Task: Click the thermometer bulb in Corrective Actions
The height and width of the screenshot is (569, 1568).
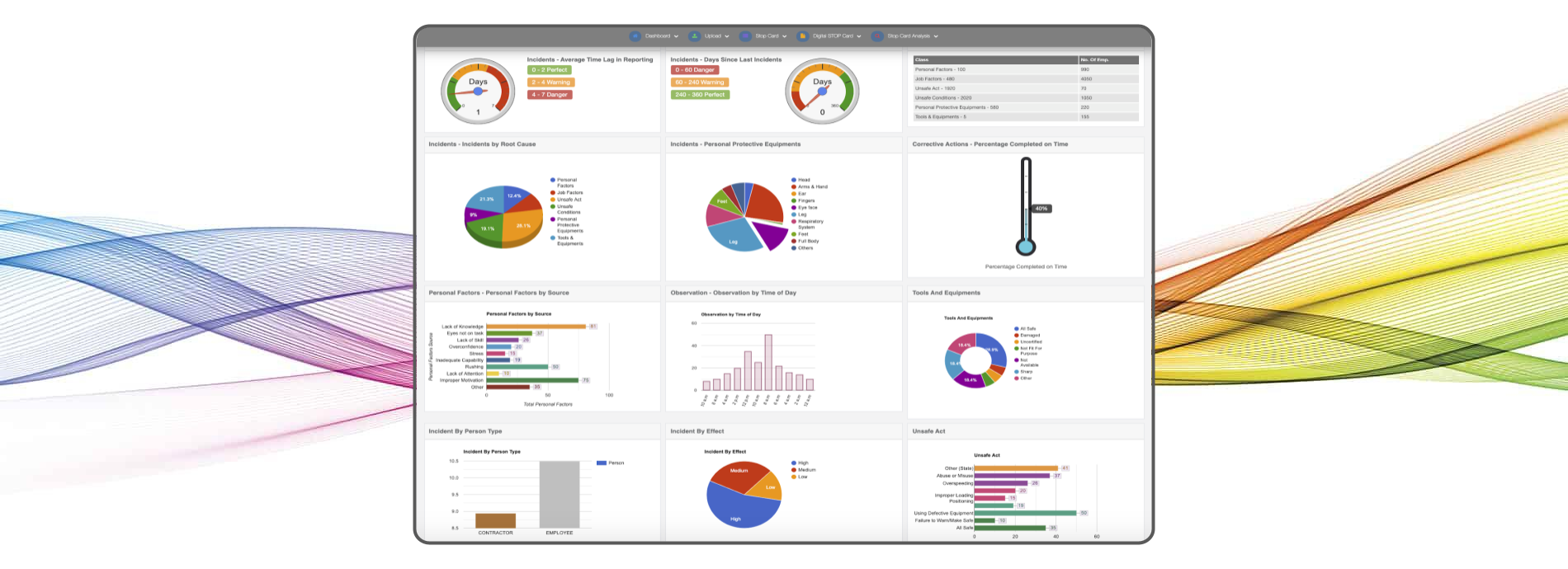Action: pos(1026,246)
